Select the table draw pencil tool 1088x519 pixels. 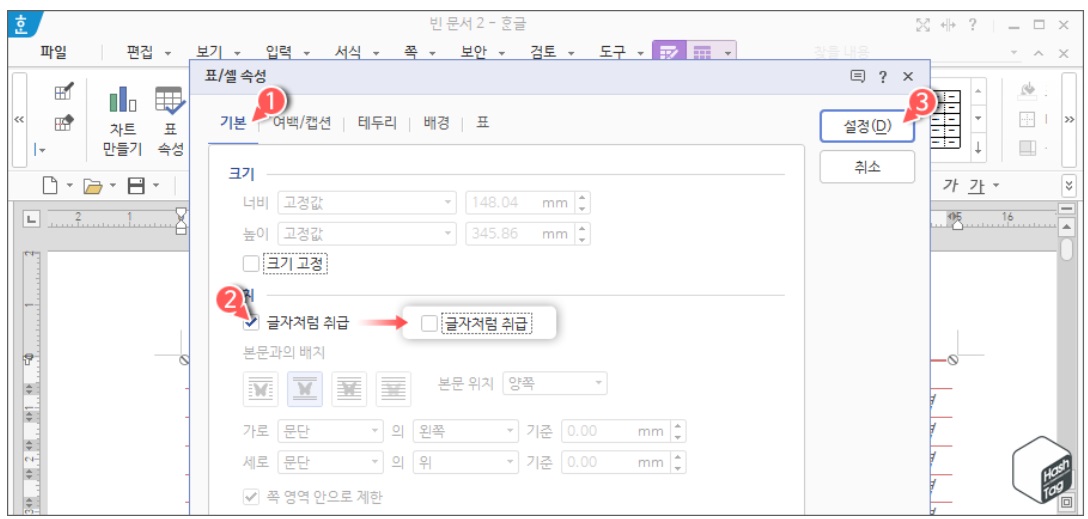click(65, 90)
